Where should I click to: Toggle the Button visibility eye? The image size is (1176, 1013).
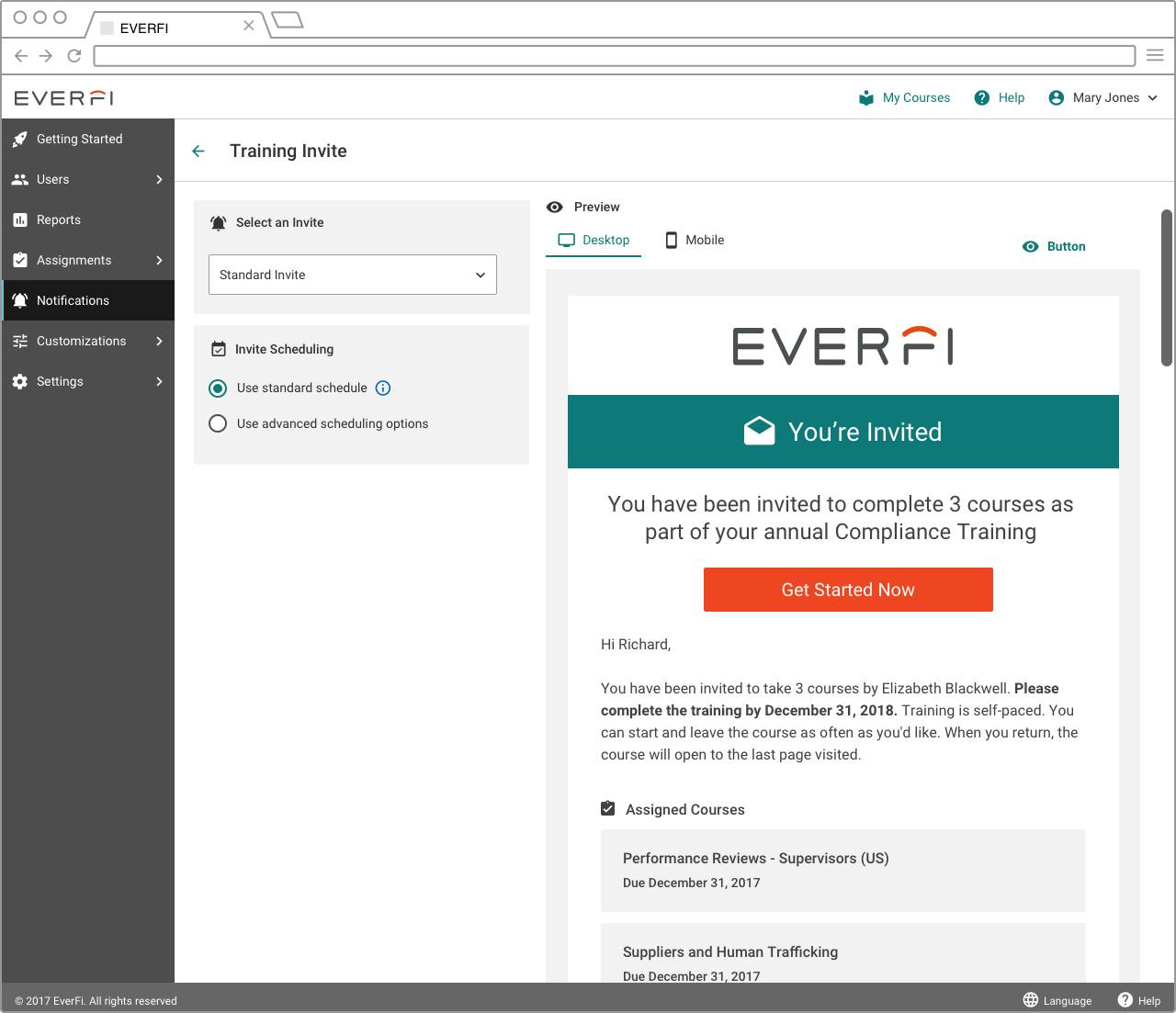coord(1031,246)
